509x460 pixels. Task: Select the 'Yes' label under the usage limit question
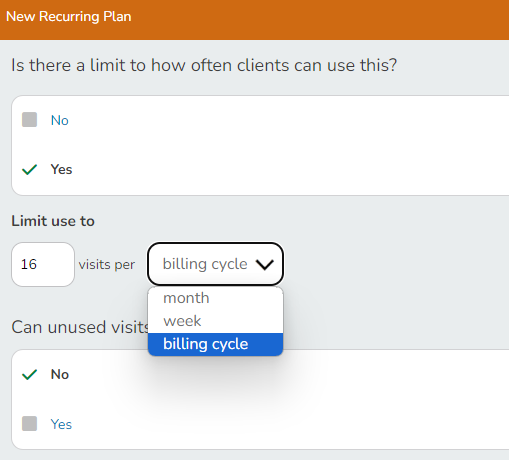pos(61,169)
